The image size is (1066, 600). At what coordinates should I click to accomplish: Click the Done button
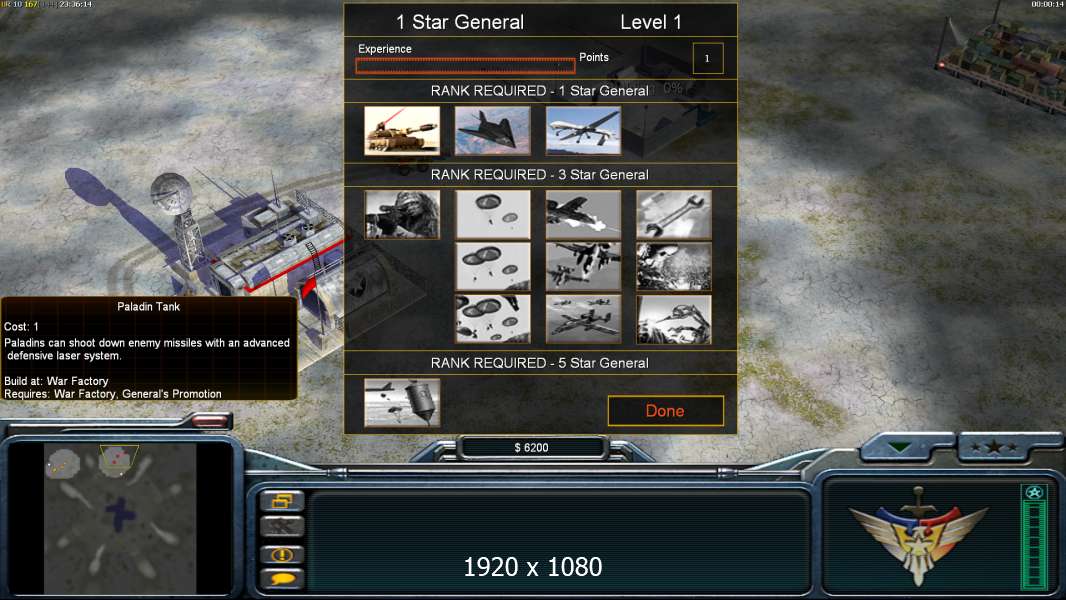pos(666,411)
